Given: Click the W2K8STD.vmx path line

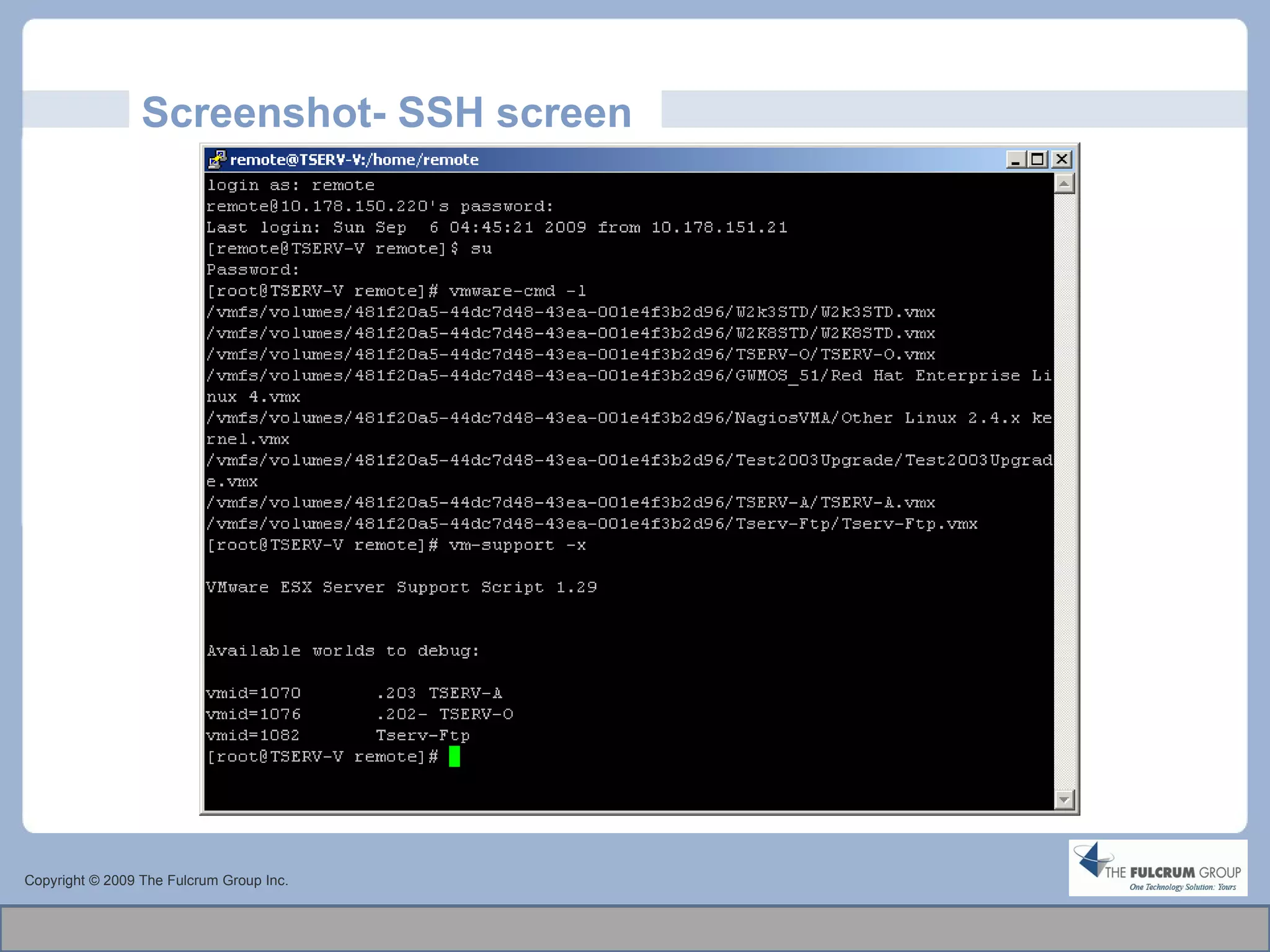Looking at the screenshot, I should [571, 333].
